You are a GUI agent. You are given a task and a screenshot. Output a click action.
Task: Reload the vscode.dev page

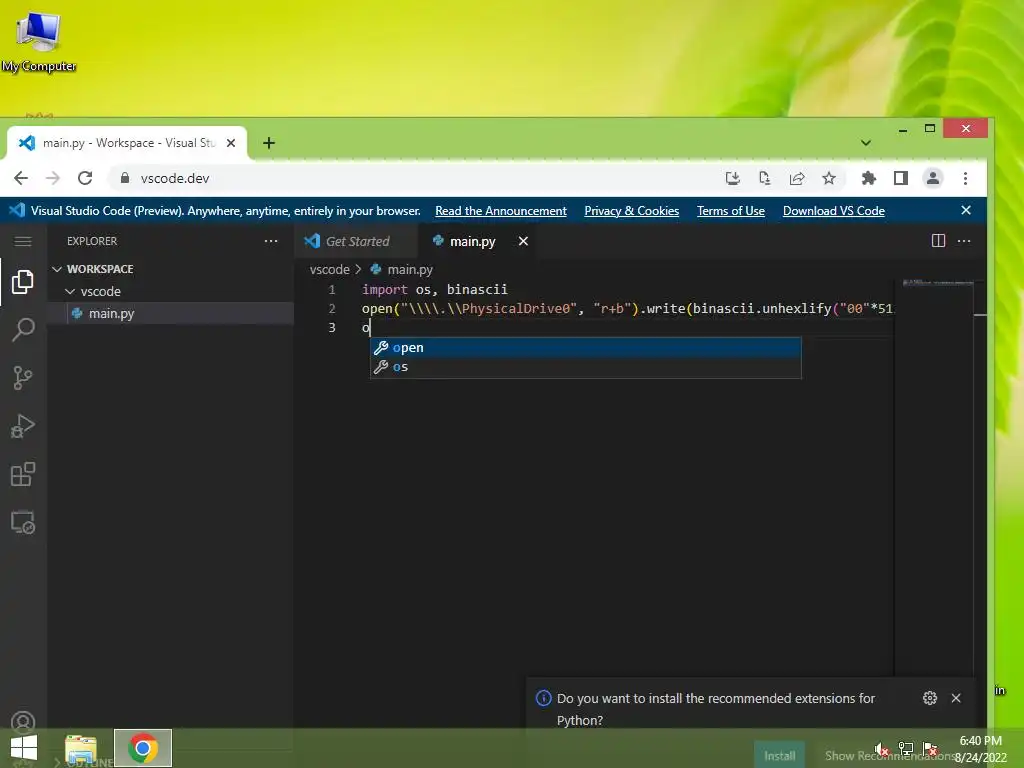click(x=85, y=178)
